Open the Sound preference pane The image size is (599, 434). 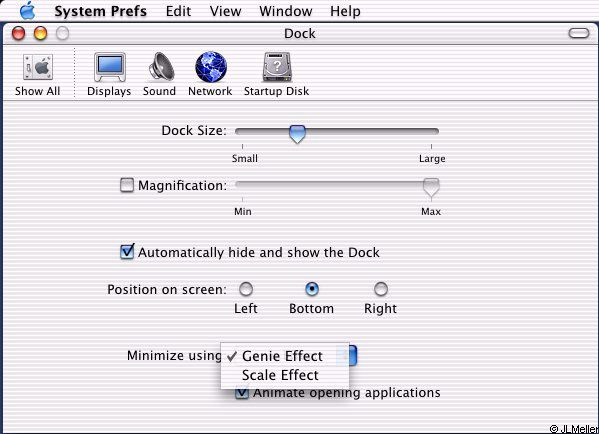tap(161, 67)
